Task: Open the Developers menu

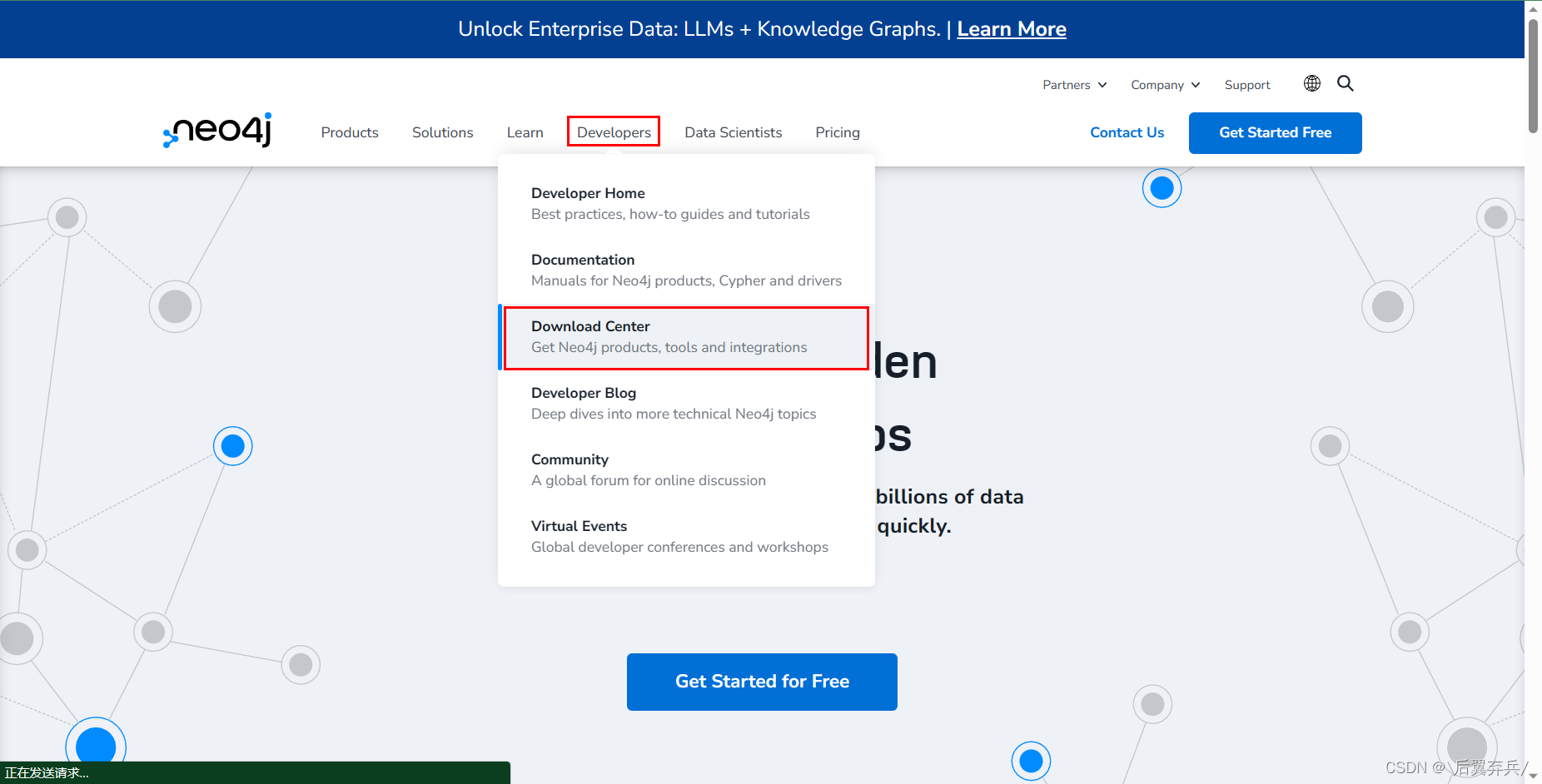Action: coord(614,132)
